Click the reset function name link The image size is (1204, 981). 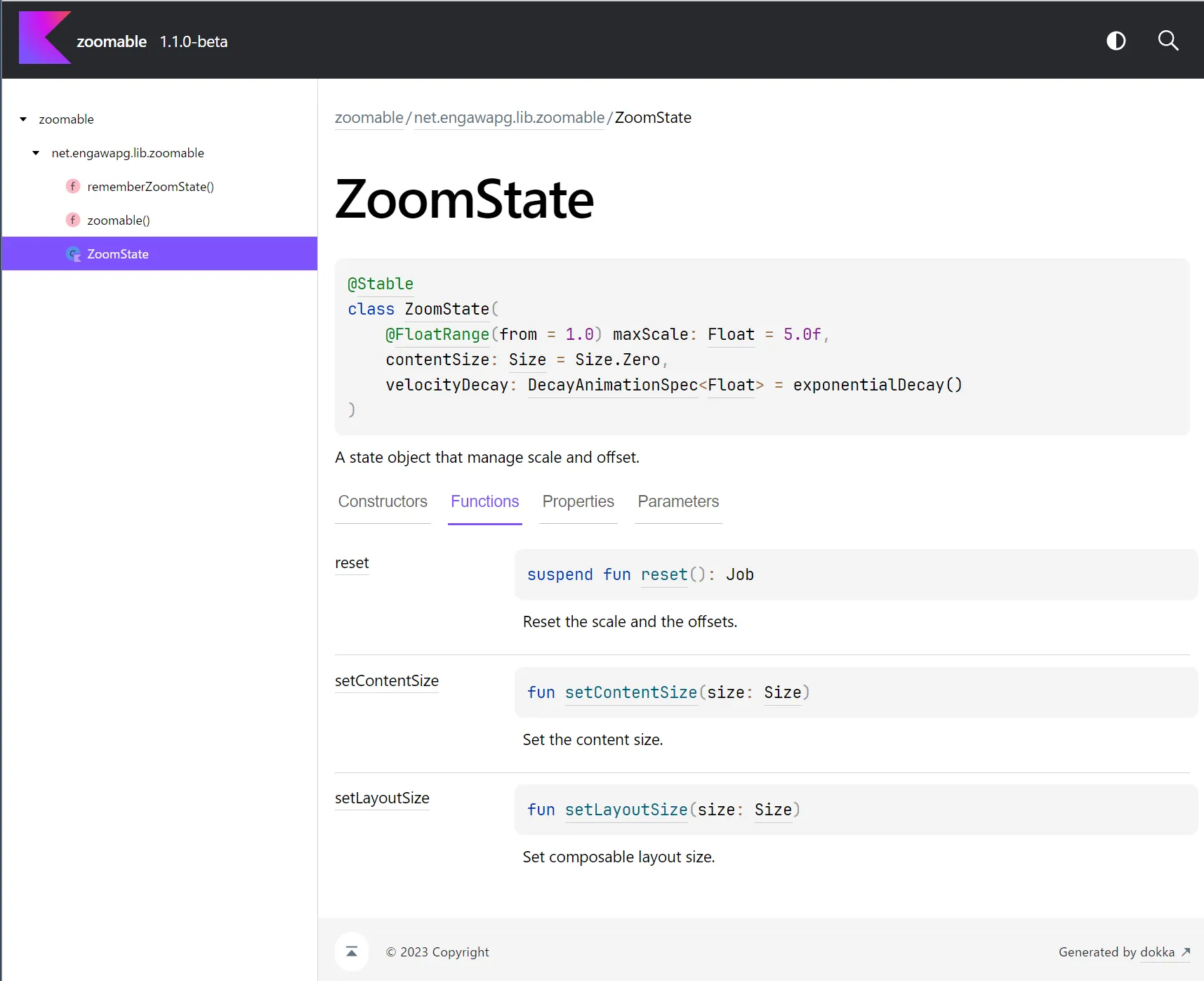[352, 563]
